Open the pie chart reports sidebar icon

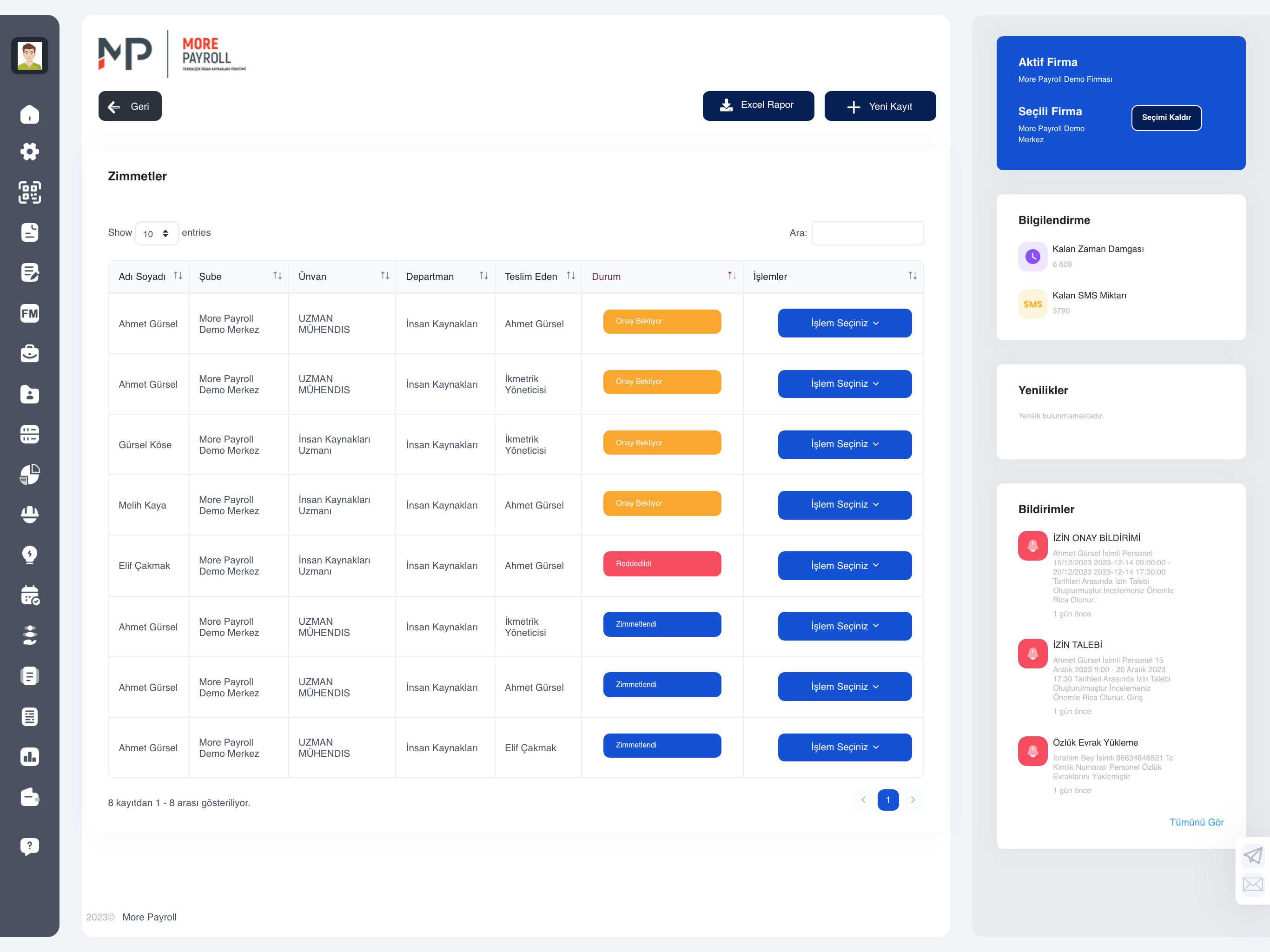[30, 475]
